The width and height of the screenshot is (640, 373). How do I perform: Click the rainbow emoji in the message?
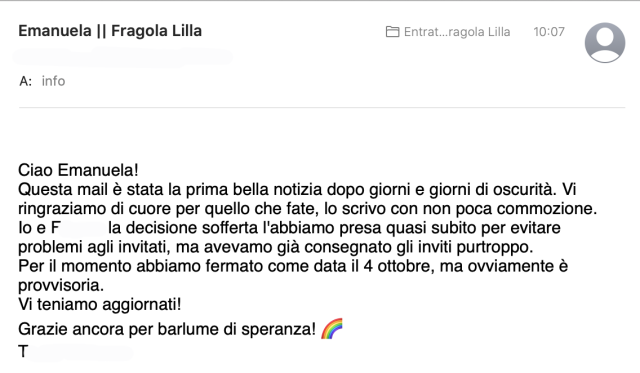coord(331,329)
